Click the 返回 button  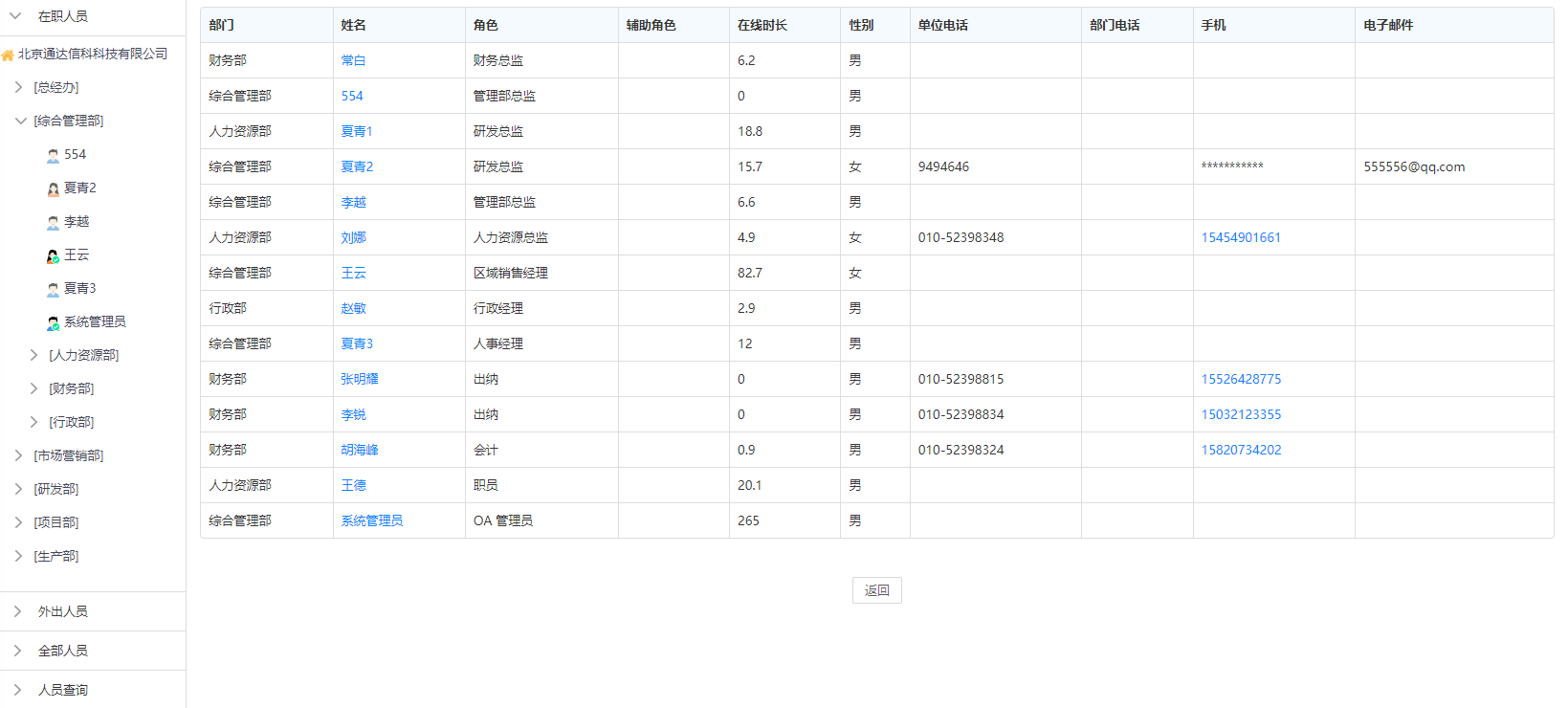click(x=876, y=590)
